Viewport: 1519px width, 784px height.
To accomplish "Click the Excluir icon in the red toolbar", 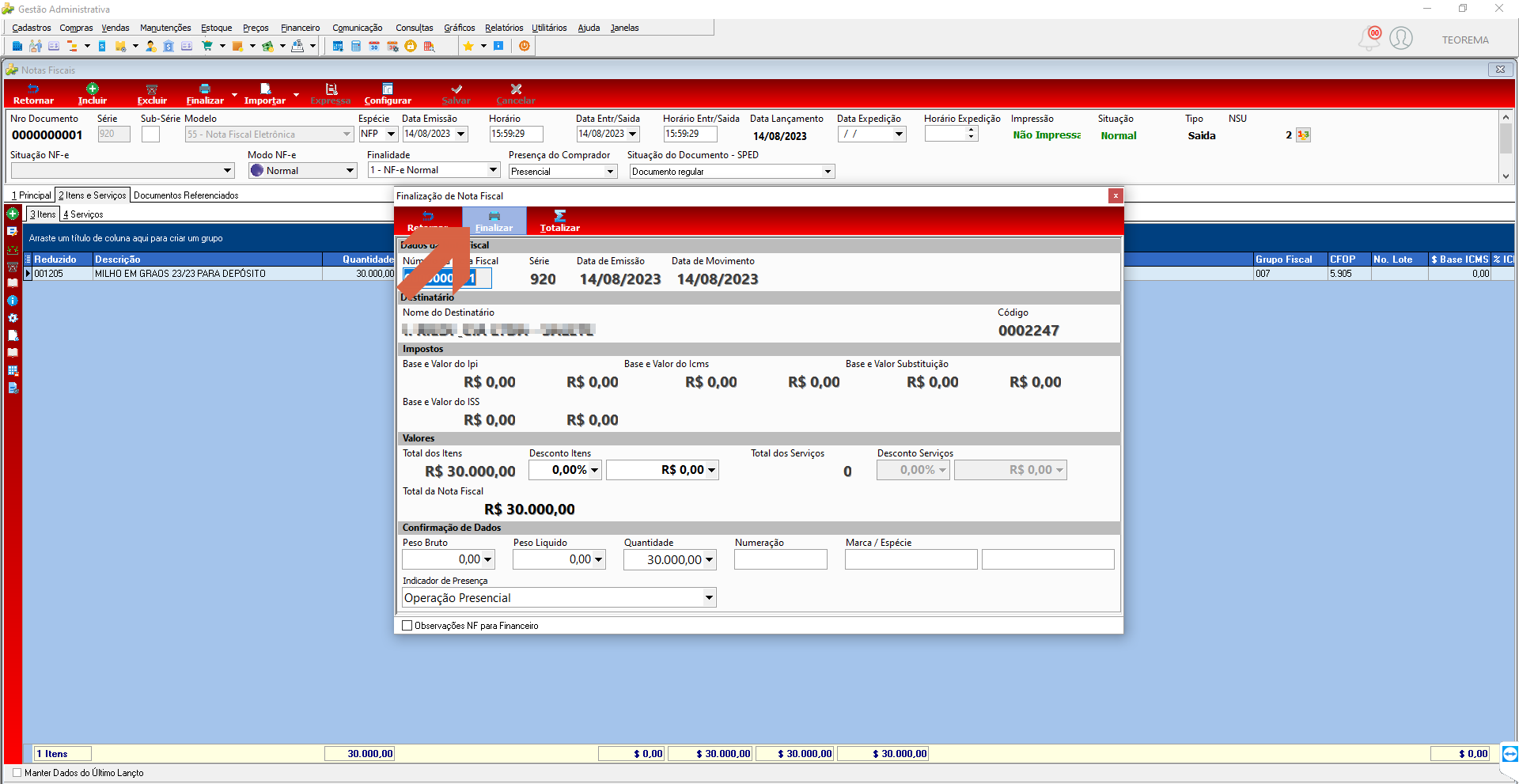I will [152, 89].
